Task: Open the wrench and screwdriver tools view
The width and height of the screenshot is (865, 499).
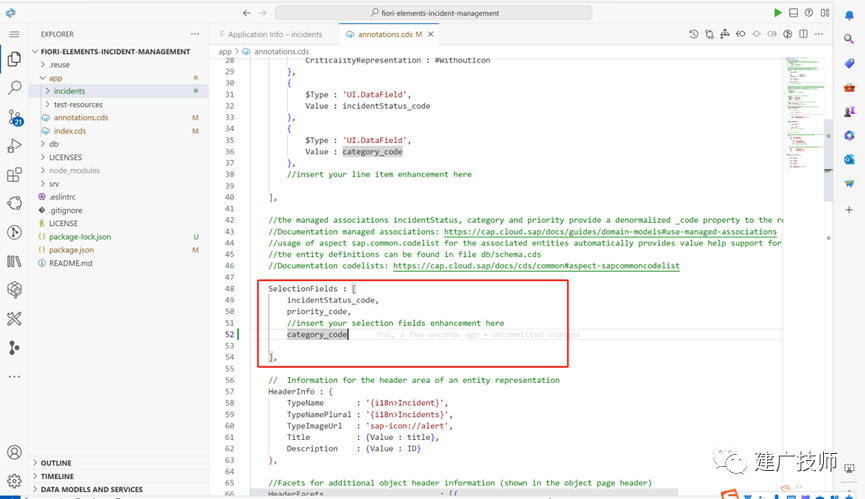Action: tap(14, 318)
